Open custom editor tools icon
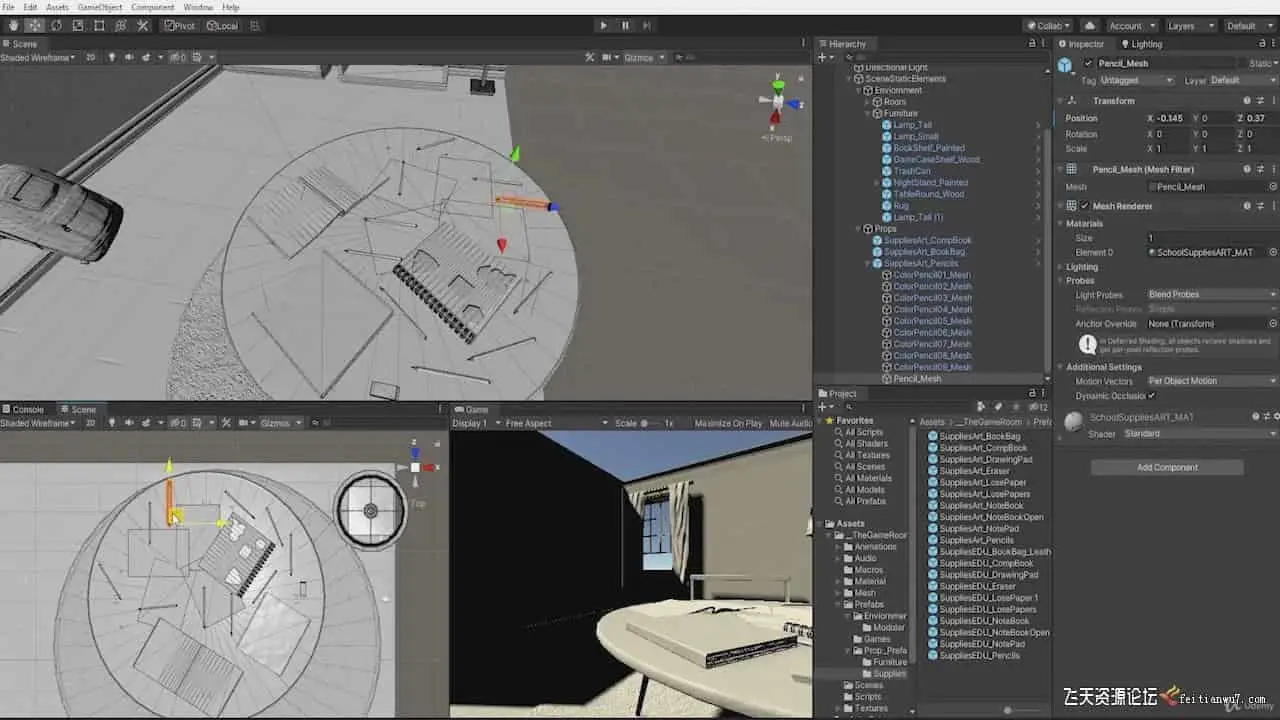This screenshot has height=720, width=1280. click(x=142, y=25)
